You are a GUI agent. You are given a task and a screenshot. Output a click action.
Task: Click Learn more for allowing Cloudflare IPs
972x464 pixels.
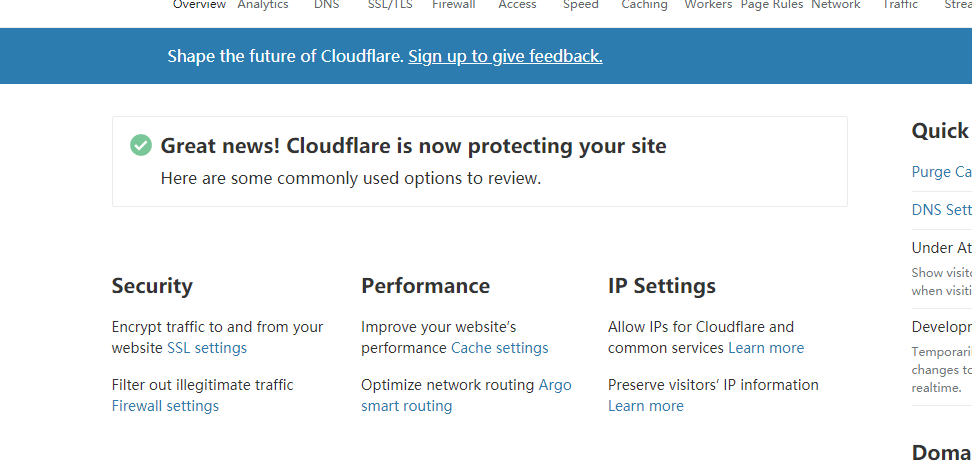click(766, 348)
